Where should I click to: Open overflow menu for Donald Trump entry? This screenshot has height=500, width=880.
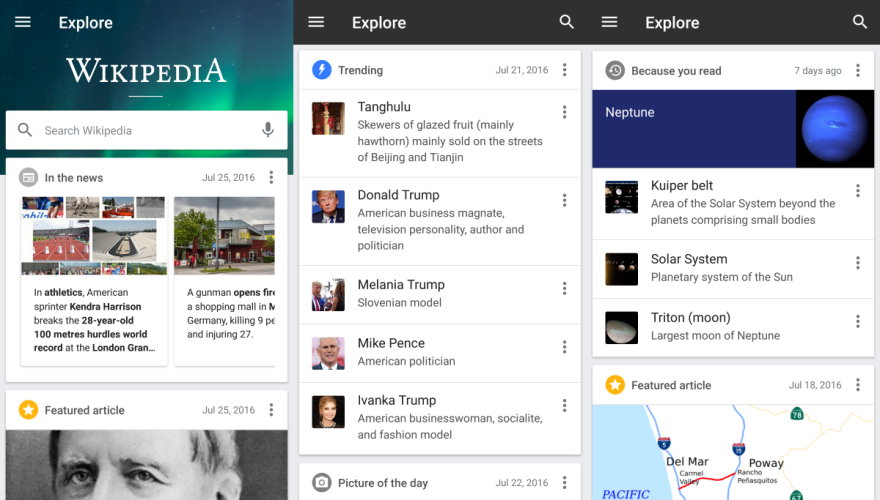coord(565,200)
